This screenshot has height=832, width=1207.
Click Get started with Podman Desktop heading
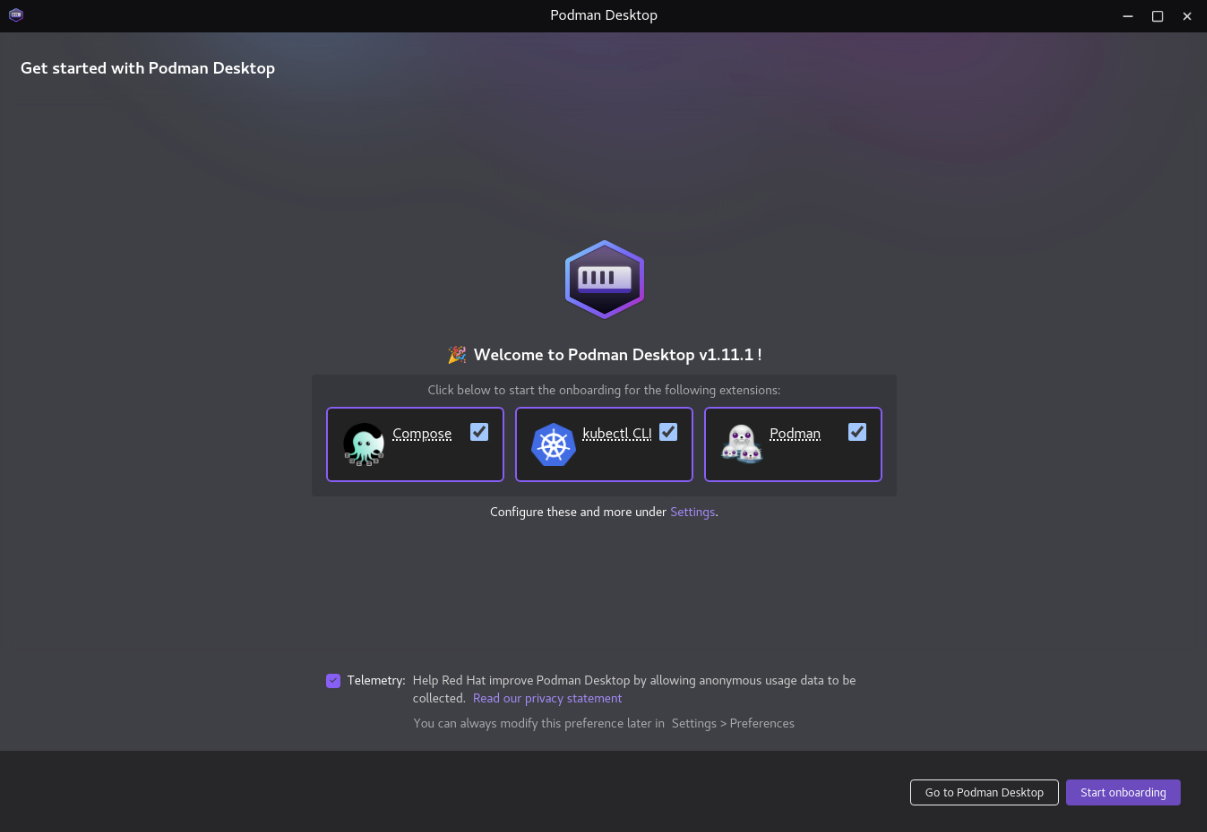tap(147, 69)
